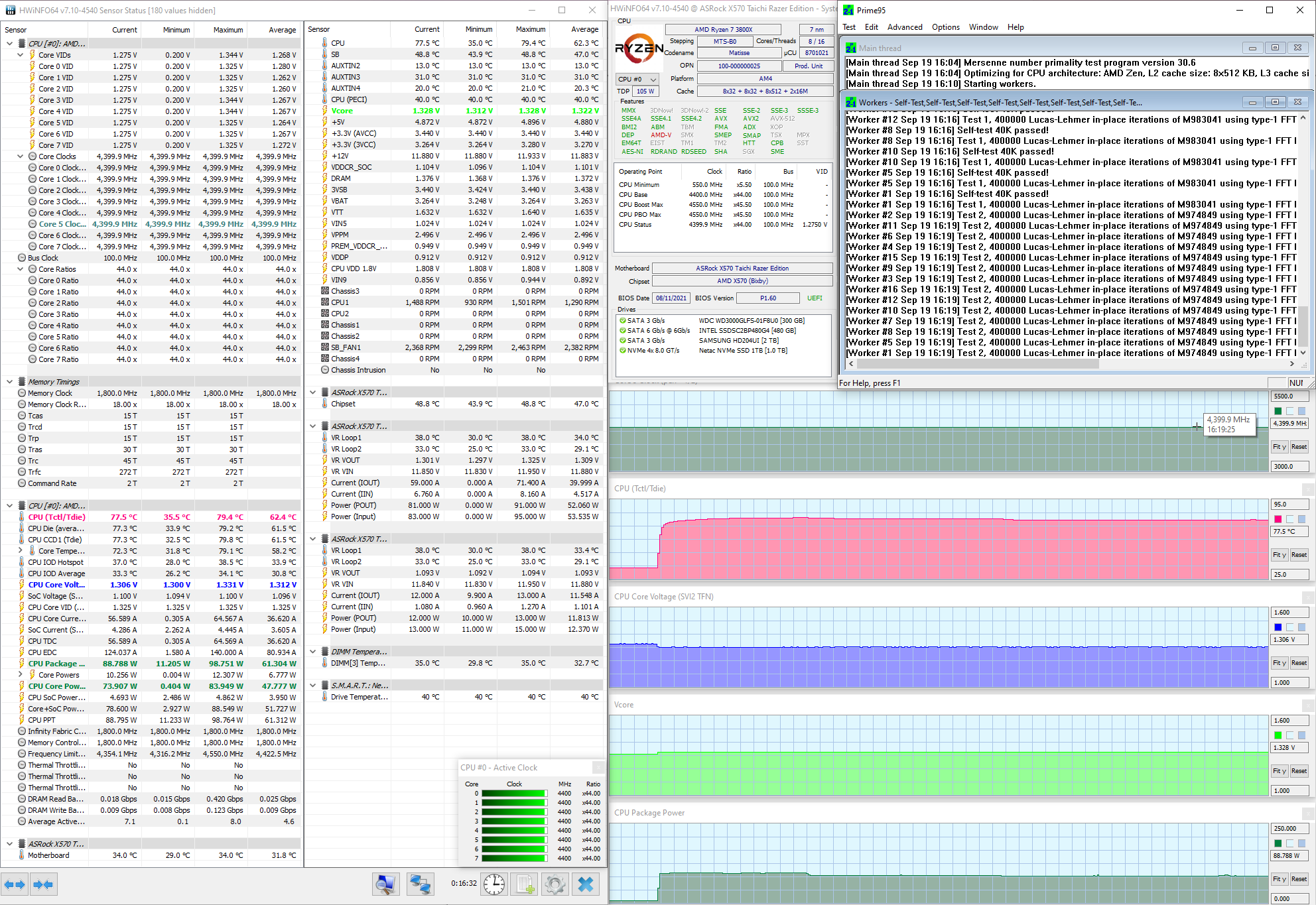Open the CPU #0 selector dropdown
The image size is (1316, 905).
coord(637,79)
